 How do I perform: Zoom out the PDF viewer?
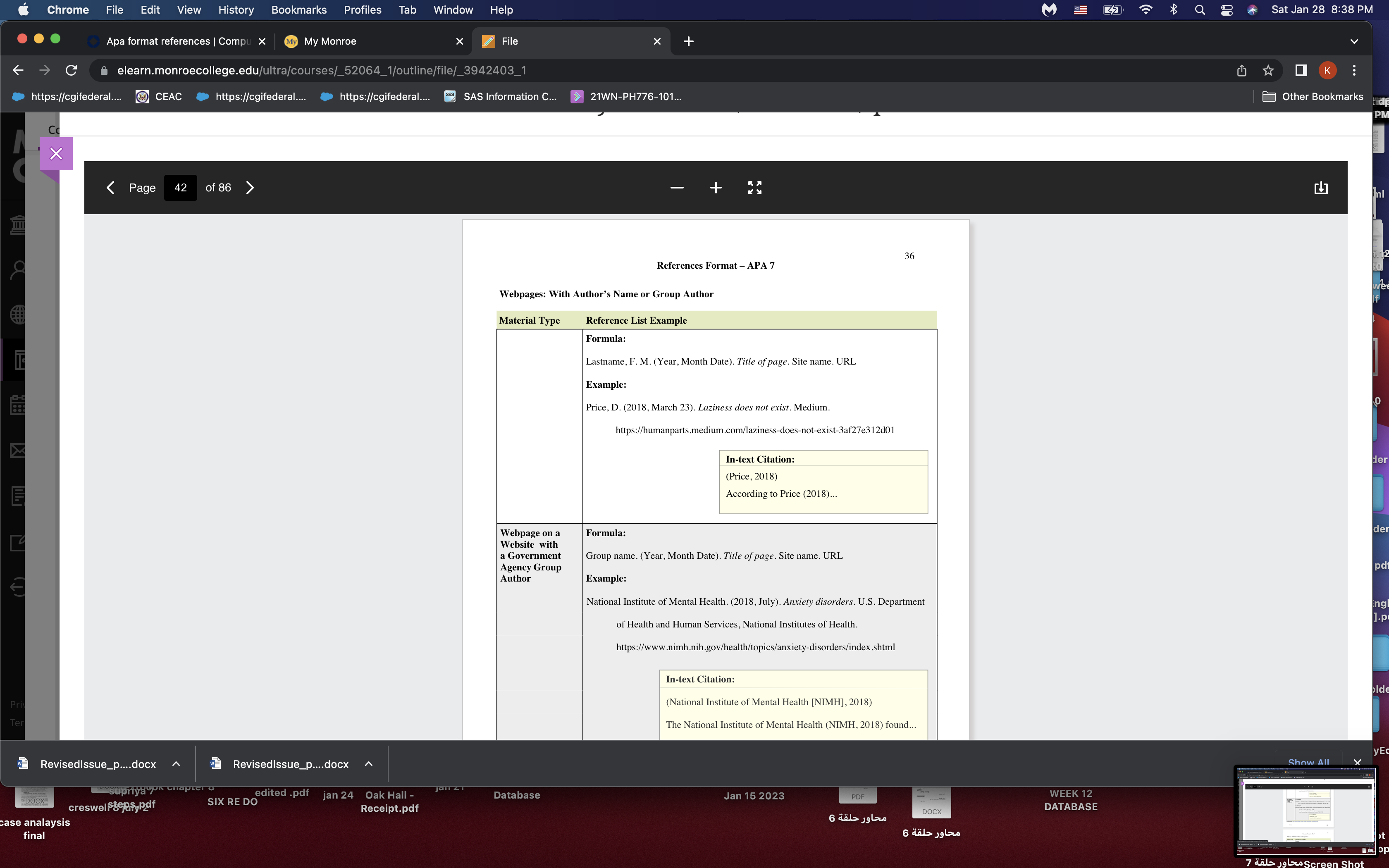click(677, 188)
